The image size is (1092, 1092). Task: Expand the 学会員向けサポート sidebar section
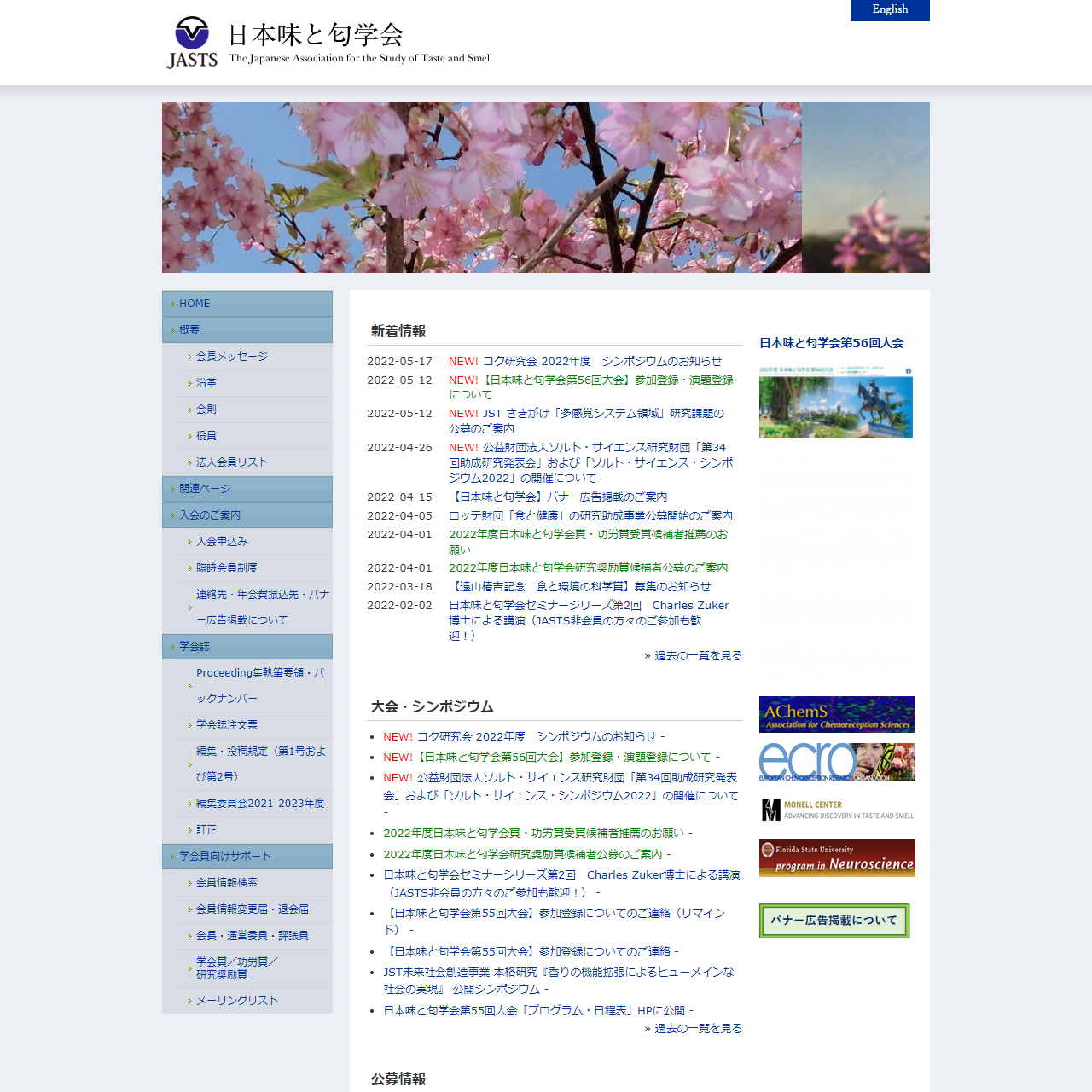[225, 857]
